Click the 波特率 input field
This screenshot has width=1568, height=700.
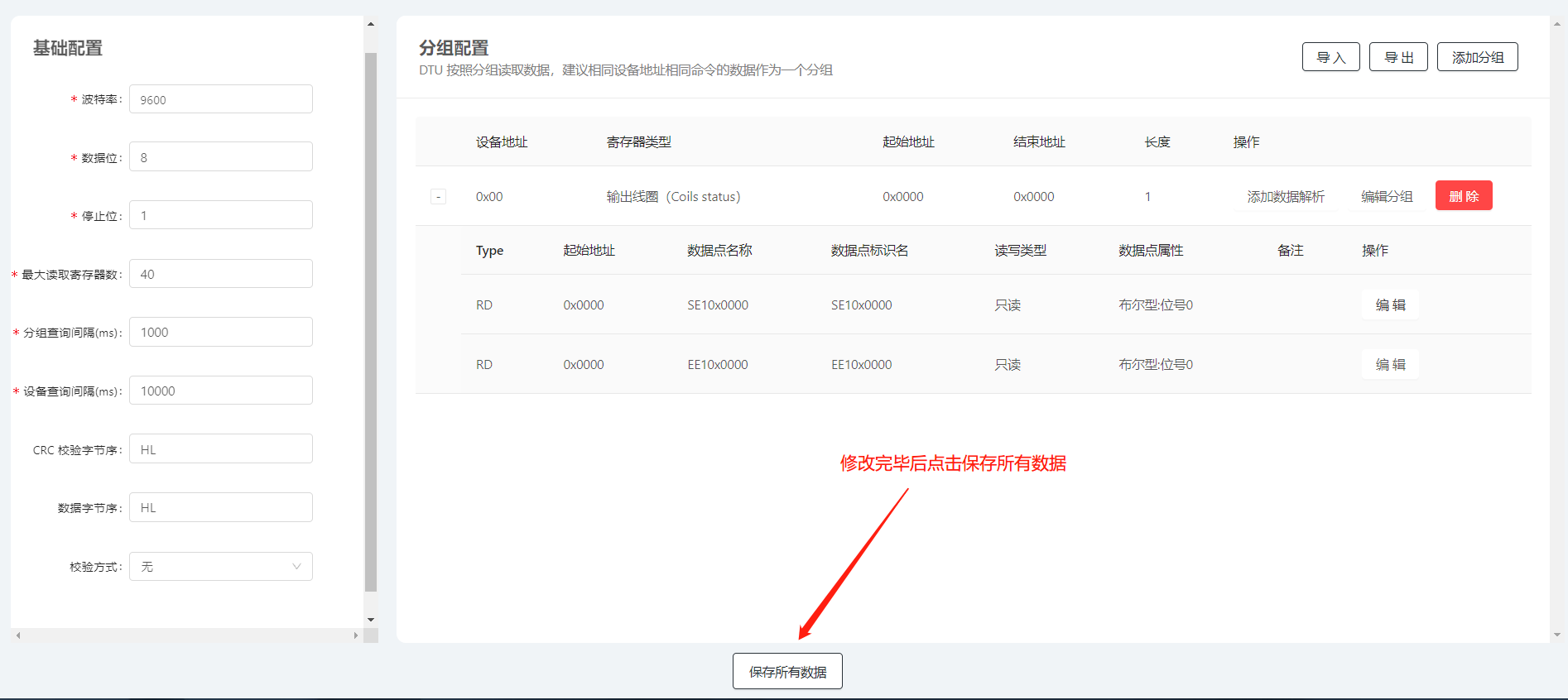[220, 99]
